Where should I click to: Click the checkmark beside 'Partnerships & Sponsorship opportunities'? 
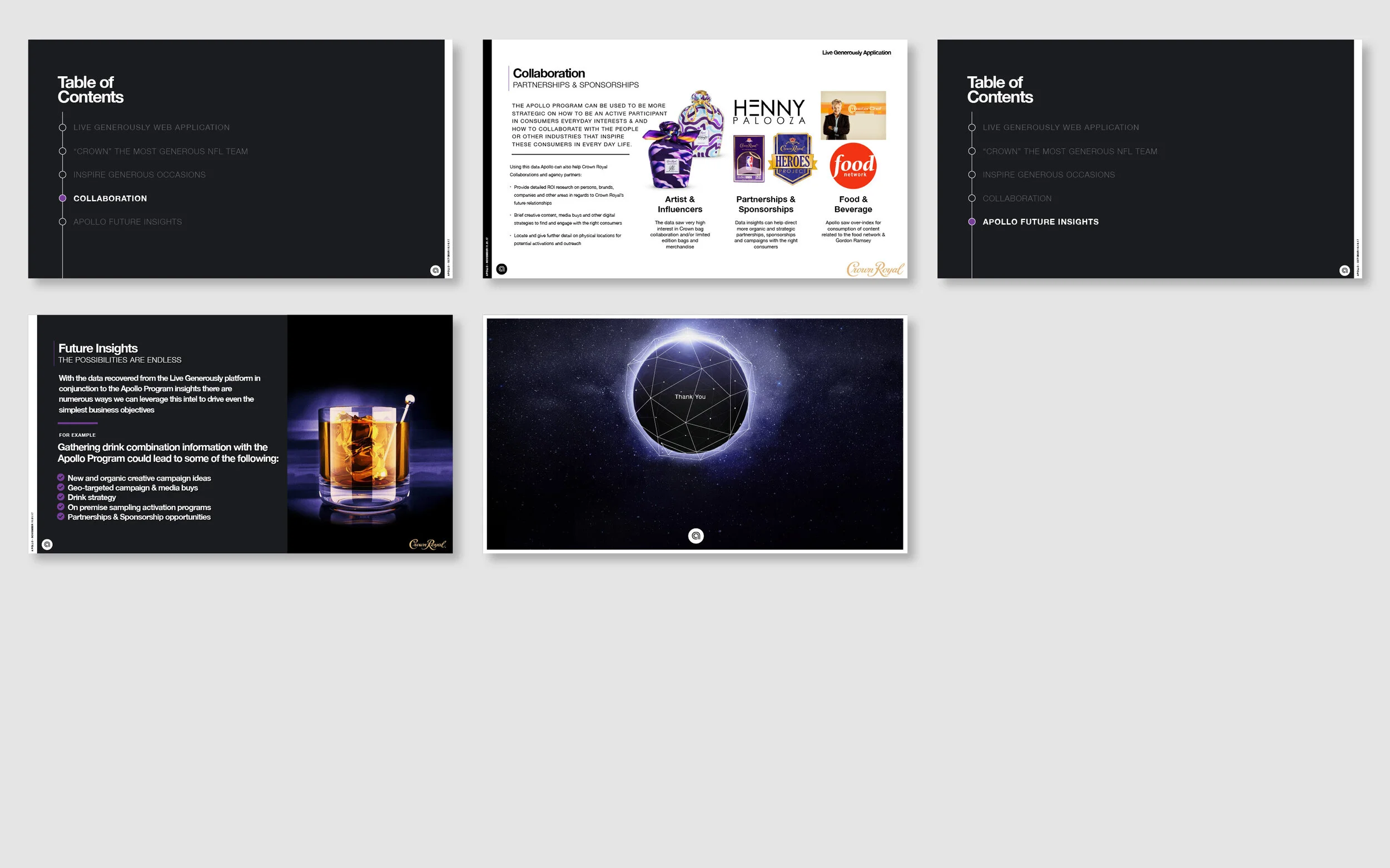pyautogui.click(x=61, y=517)
